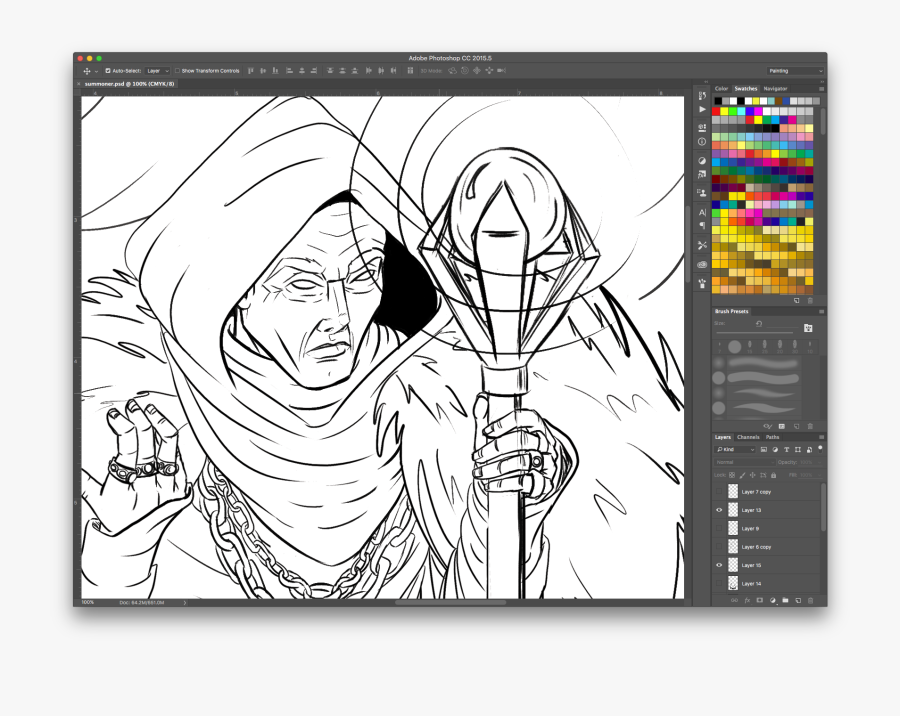Click the Adjustment Layer icon in Layers panel
Screen dimensions: 900x716
pos(772,600)
